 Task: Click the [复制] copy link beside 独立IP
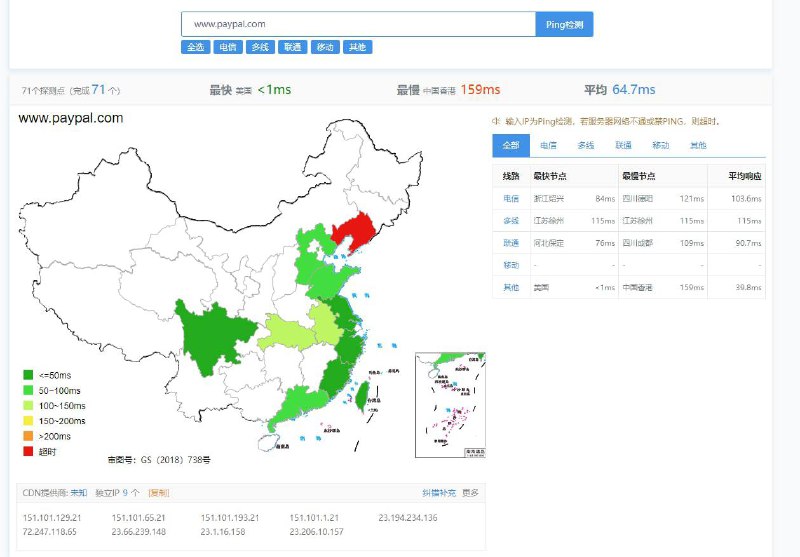pyautogui.click(x=159, y=493)
